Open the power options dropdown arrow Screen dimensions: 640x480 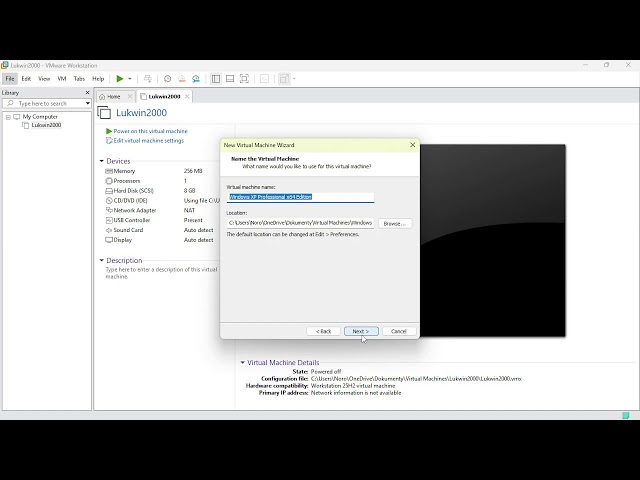tap(130, 79)
